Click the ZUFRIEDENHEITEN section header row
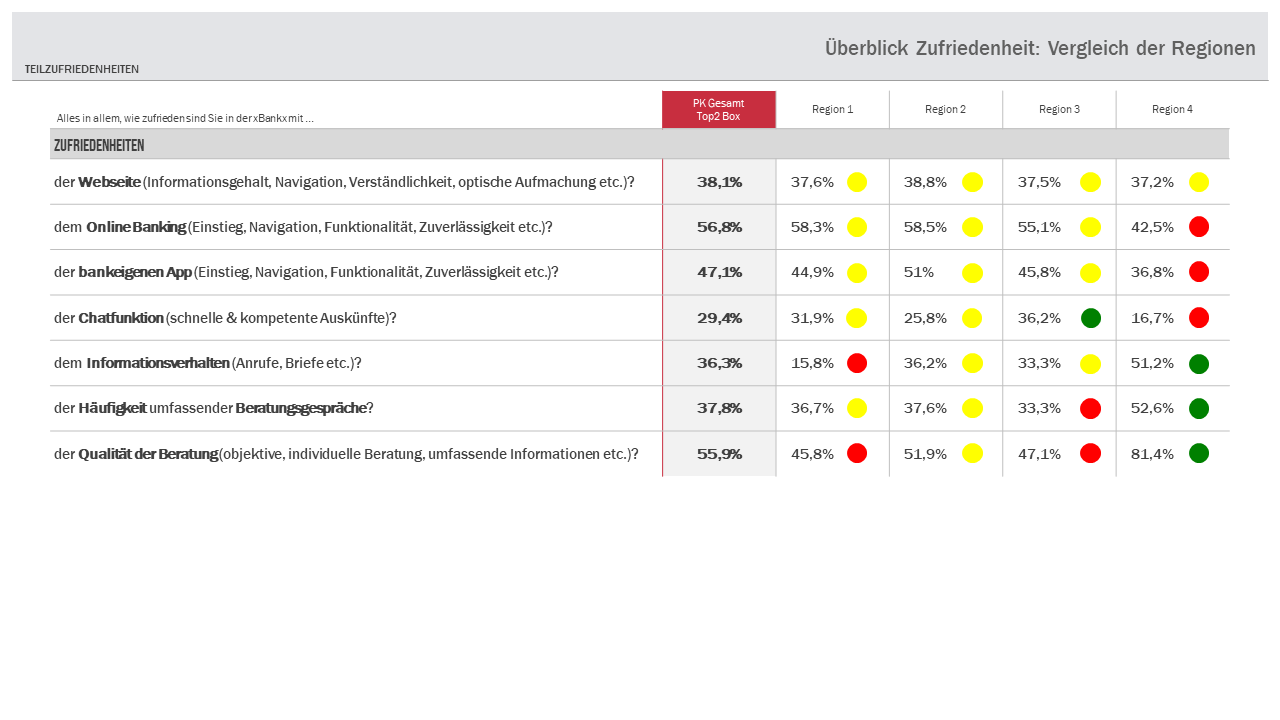Image resolution: width=1280 pixels, height=720 pixels. click(99, 146)
